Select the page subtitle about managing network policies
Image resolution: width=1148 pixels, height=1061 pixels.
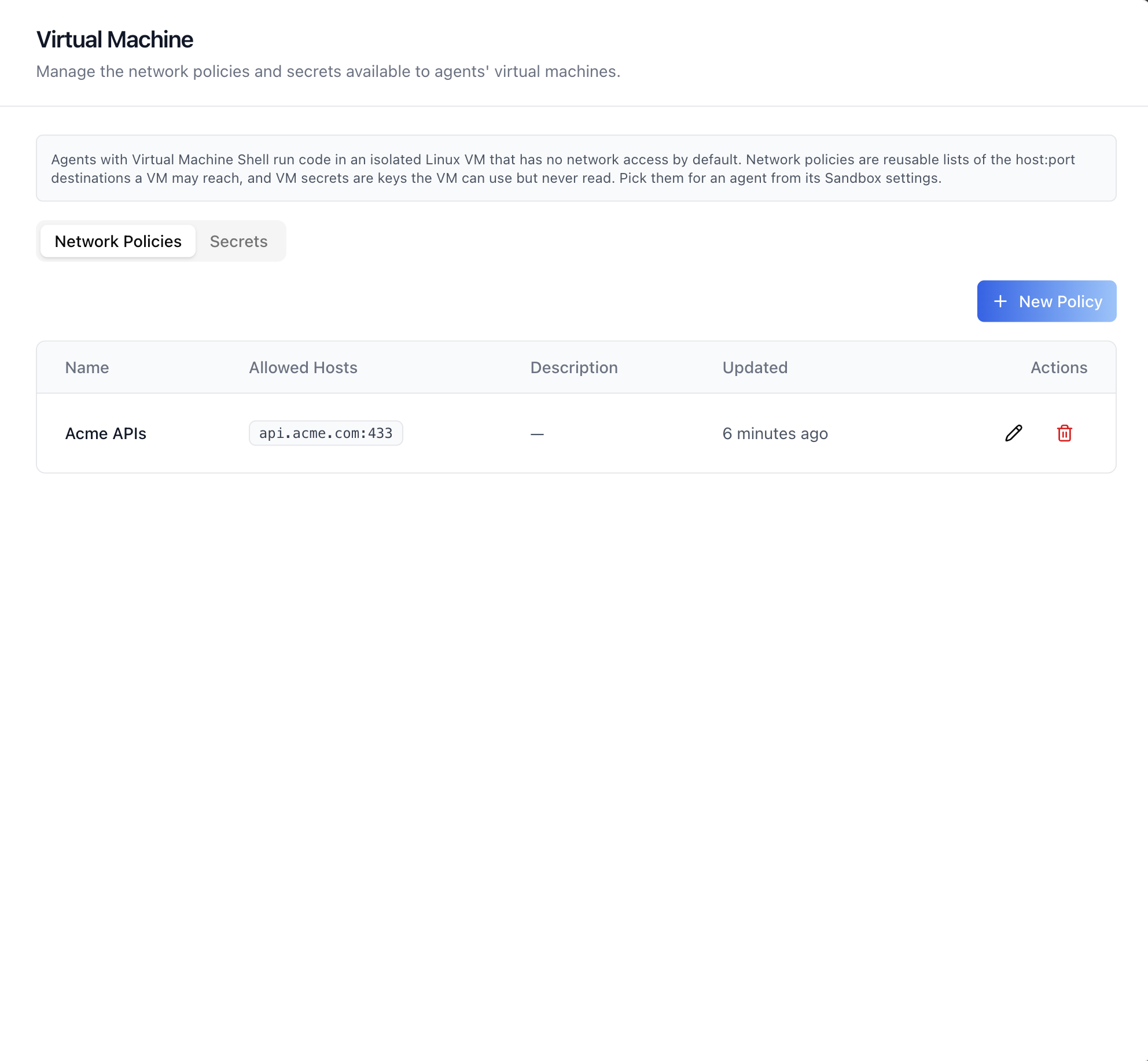(x=328, y=72)
